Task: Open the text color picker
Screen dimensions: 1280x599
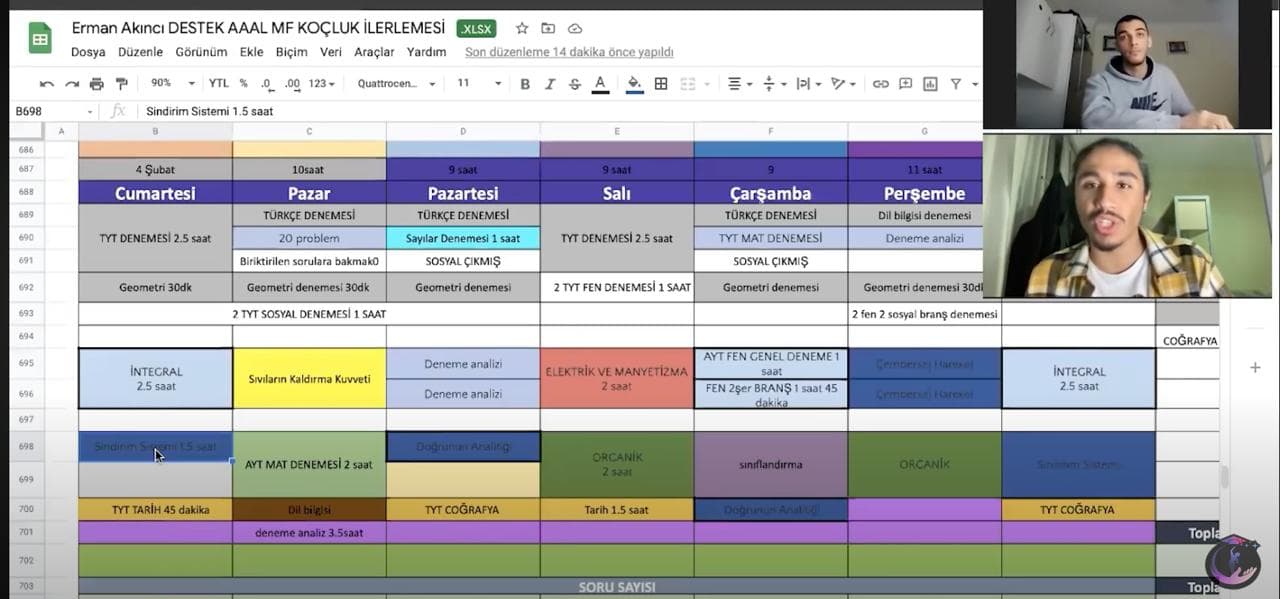Action: (600, 84)
